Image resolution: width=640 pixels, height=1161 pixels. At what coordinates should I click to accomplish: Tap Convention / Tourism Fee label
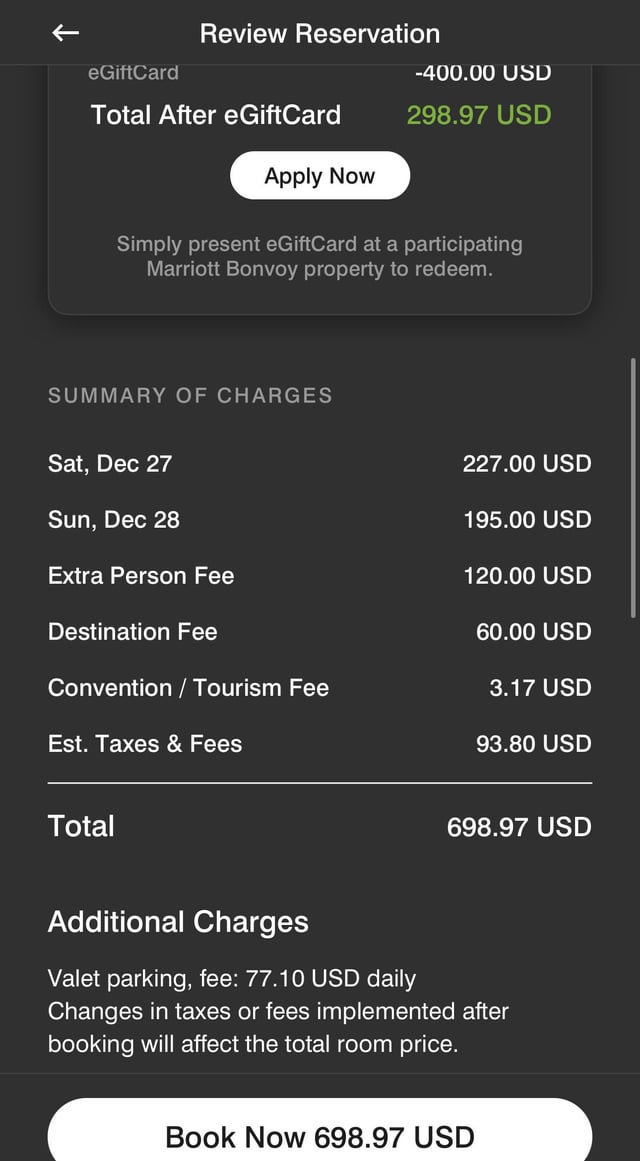coord(188,688)
